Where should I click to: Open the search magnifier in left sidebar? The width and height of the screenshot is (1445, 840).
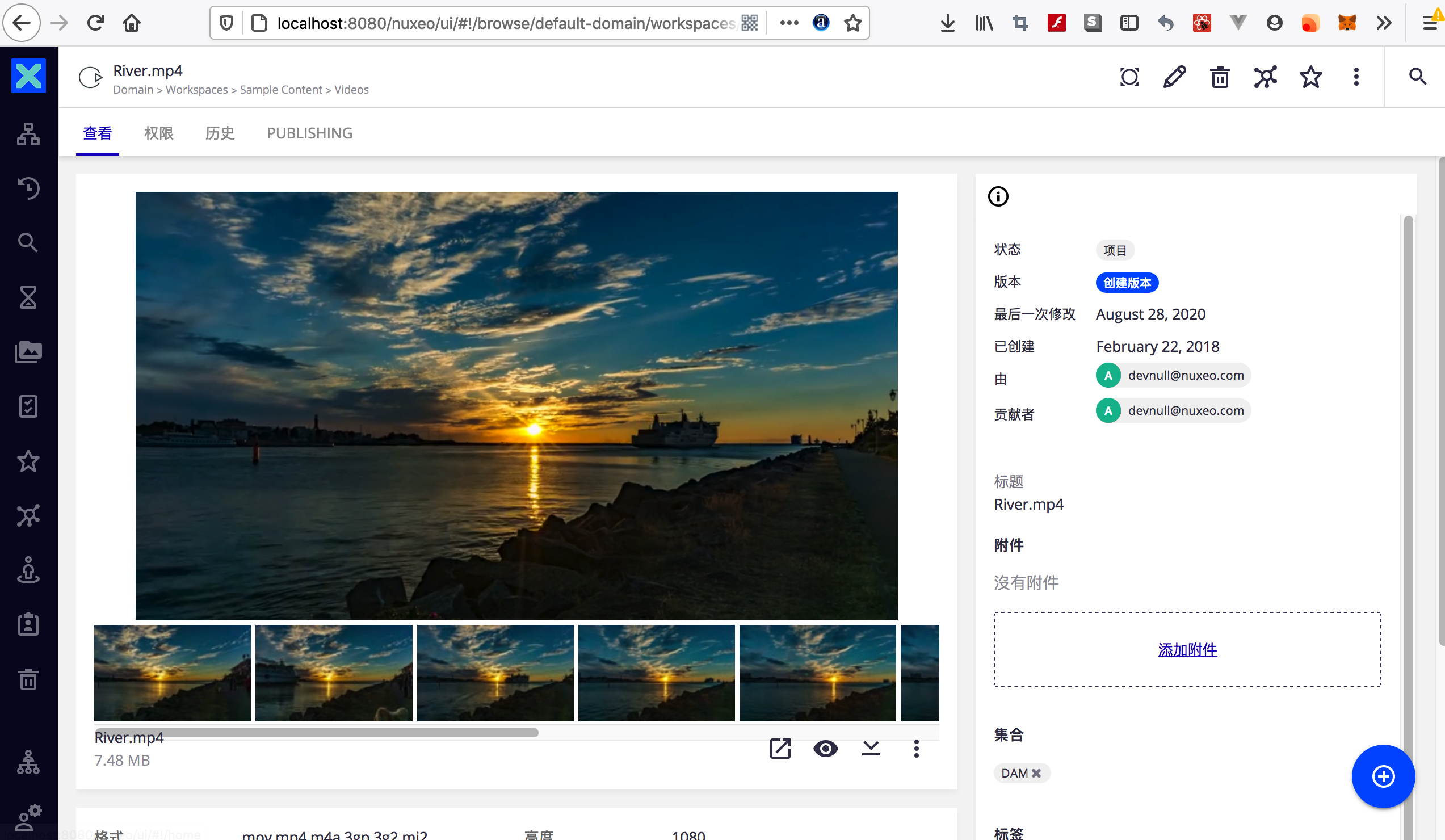(28, 242)
